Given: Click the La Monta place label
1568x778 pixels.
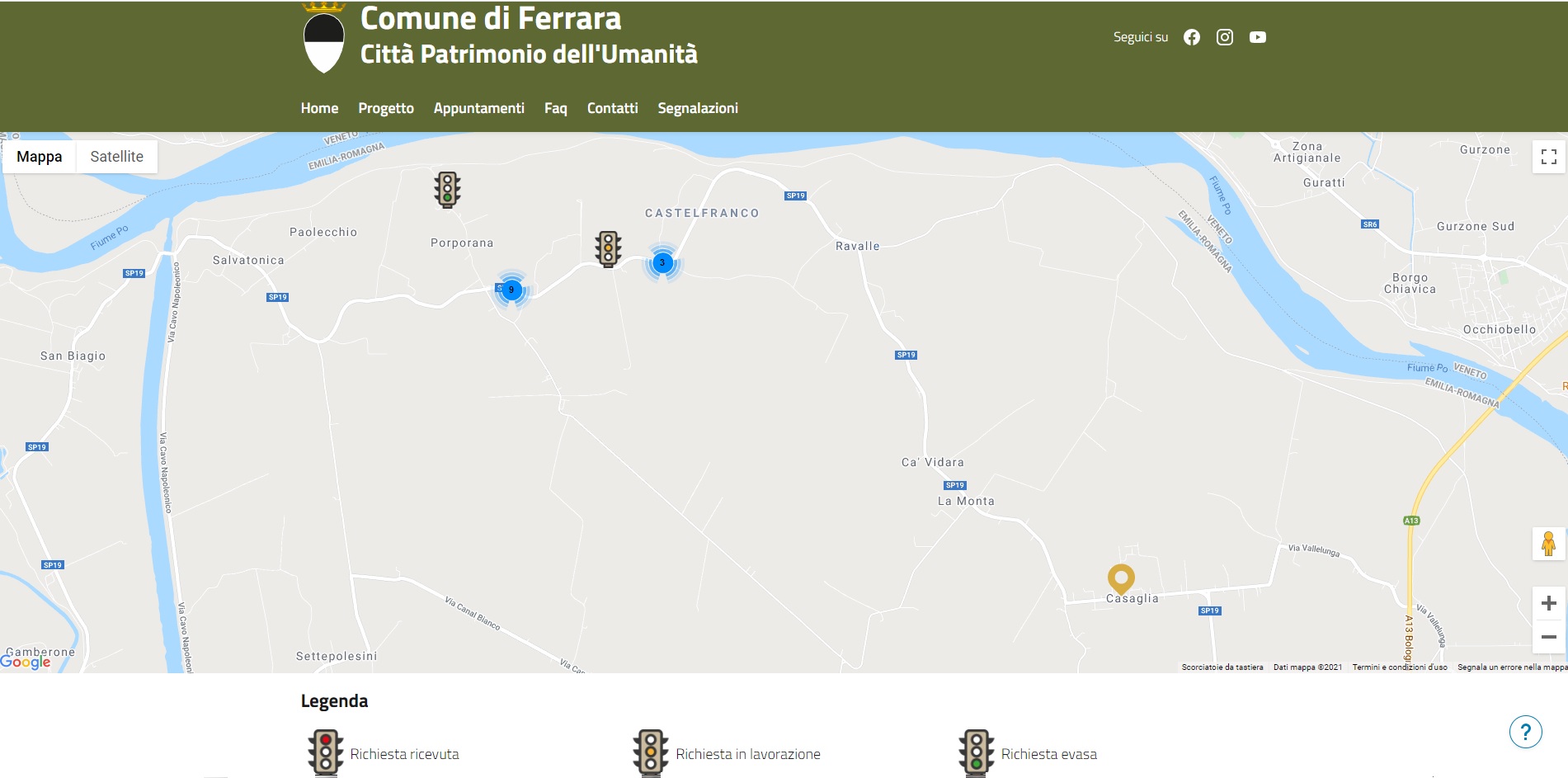Looking at the screenshot, I should tap(966, 501).
